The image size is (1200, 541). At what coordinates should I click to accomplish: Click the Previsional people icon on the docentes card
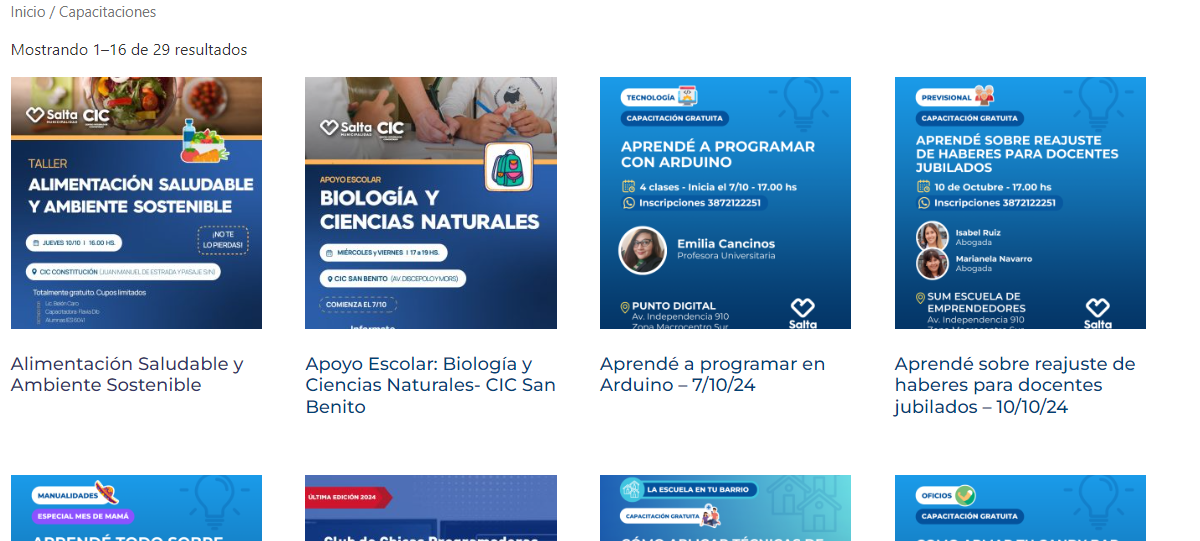coord(985,96)
